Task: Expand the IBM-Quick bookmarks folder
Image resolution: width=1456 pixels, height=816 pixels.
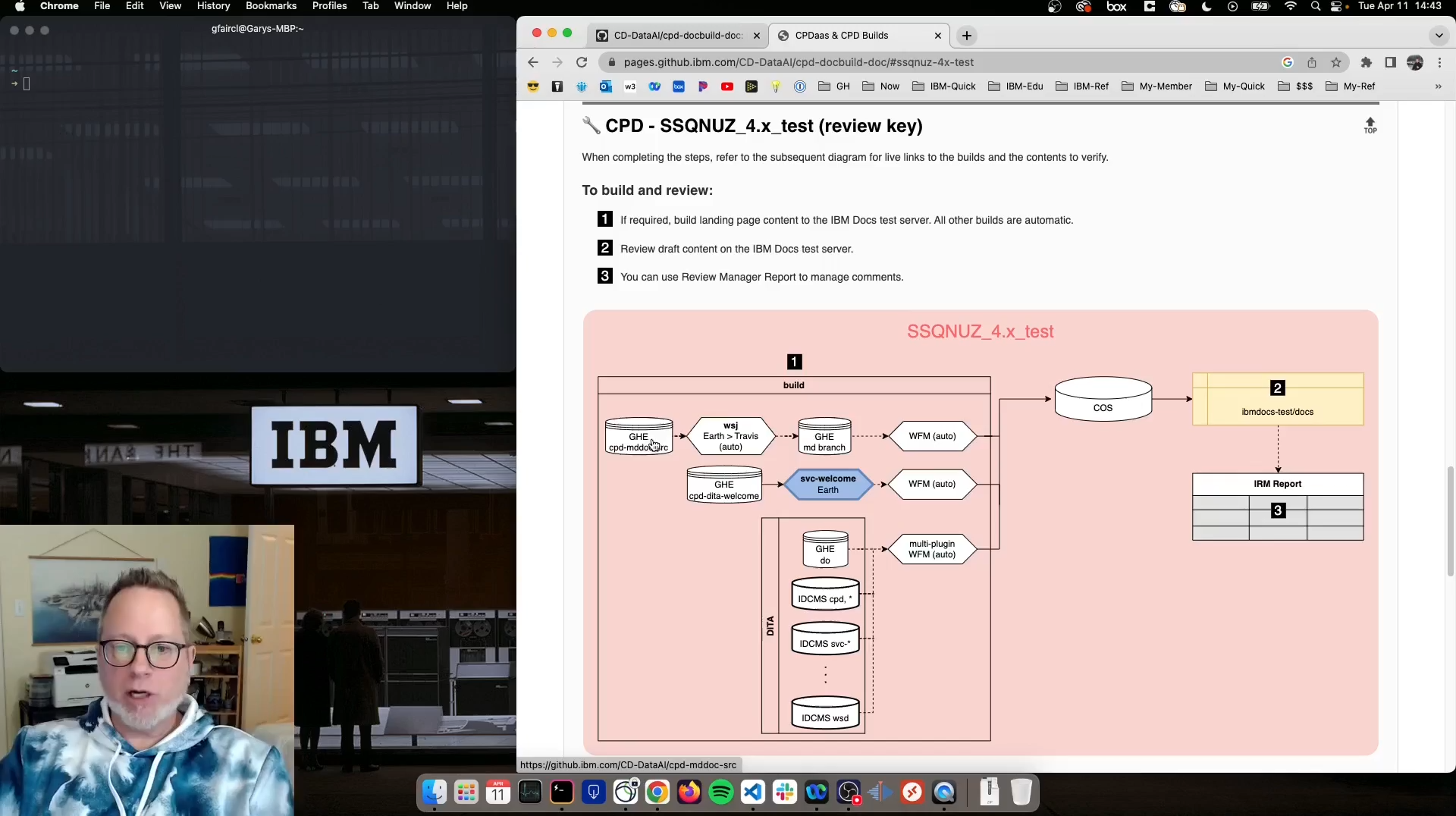Action: click(x=944, y=86)
